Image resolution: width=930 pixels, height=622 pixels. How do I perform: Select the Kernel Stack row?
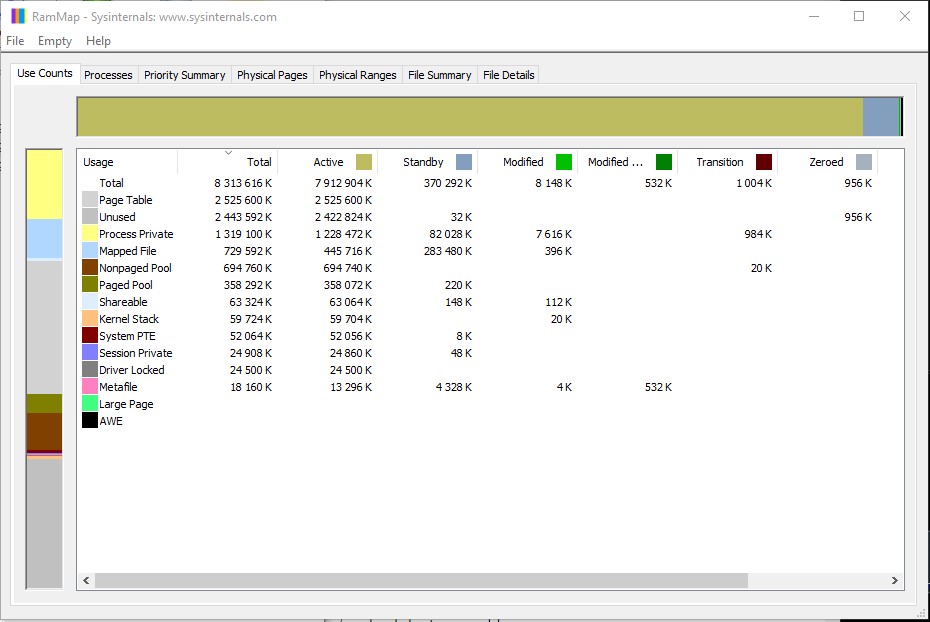(x=129, y=319)
